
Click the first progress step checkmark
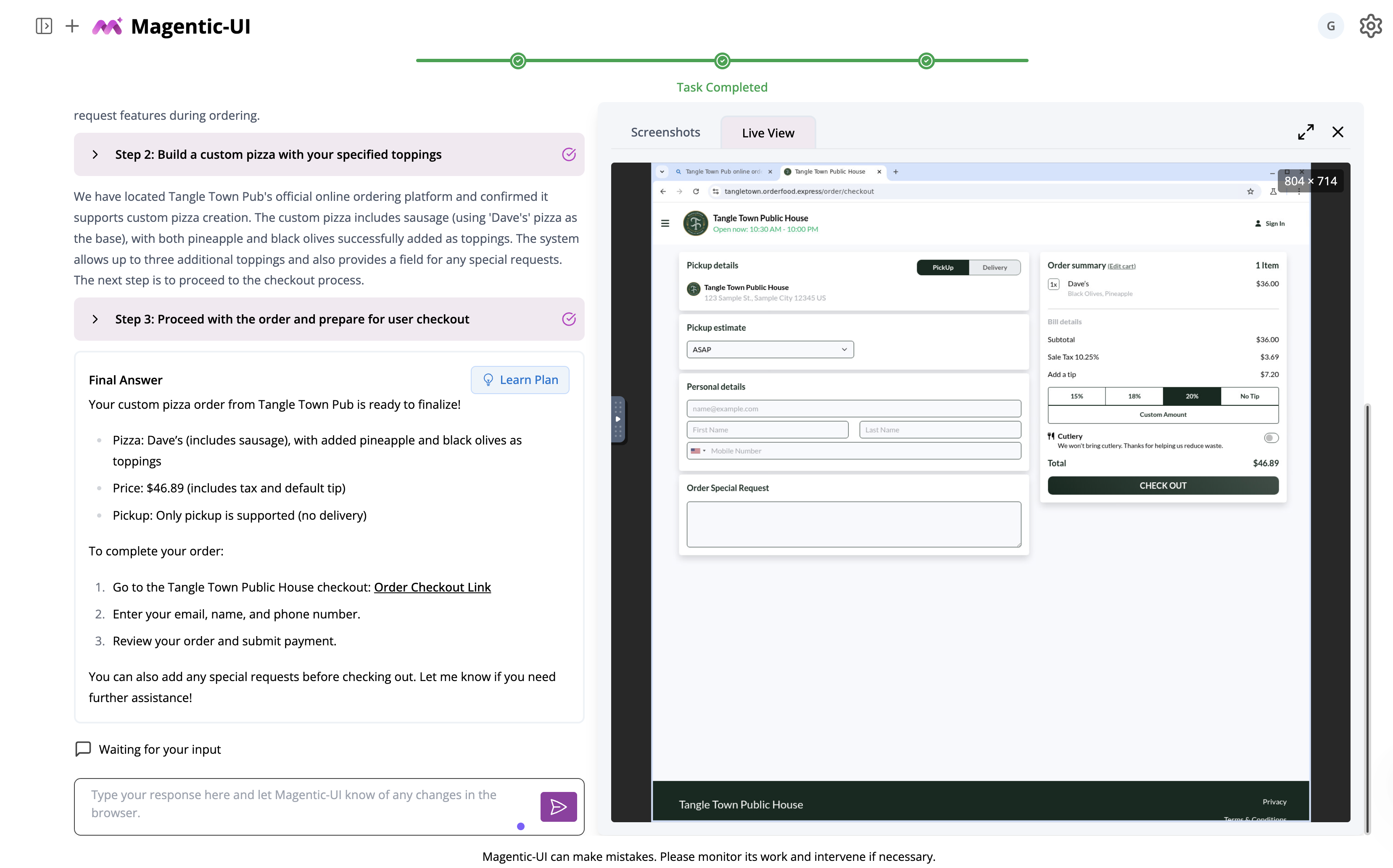(518, 60)
